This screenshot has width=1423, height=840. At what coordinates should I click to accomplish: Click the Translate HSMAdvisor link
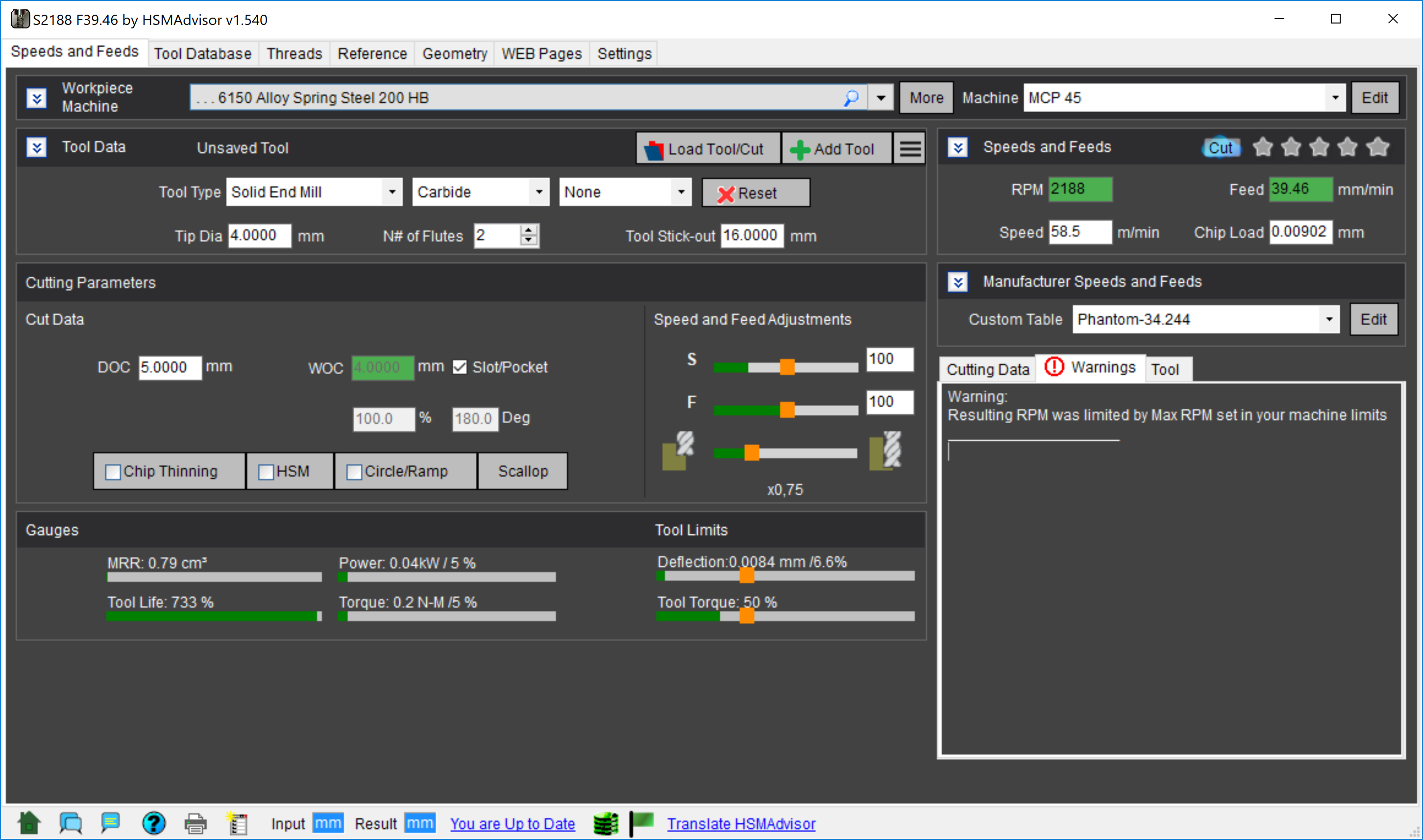coord(741,823)
